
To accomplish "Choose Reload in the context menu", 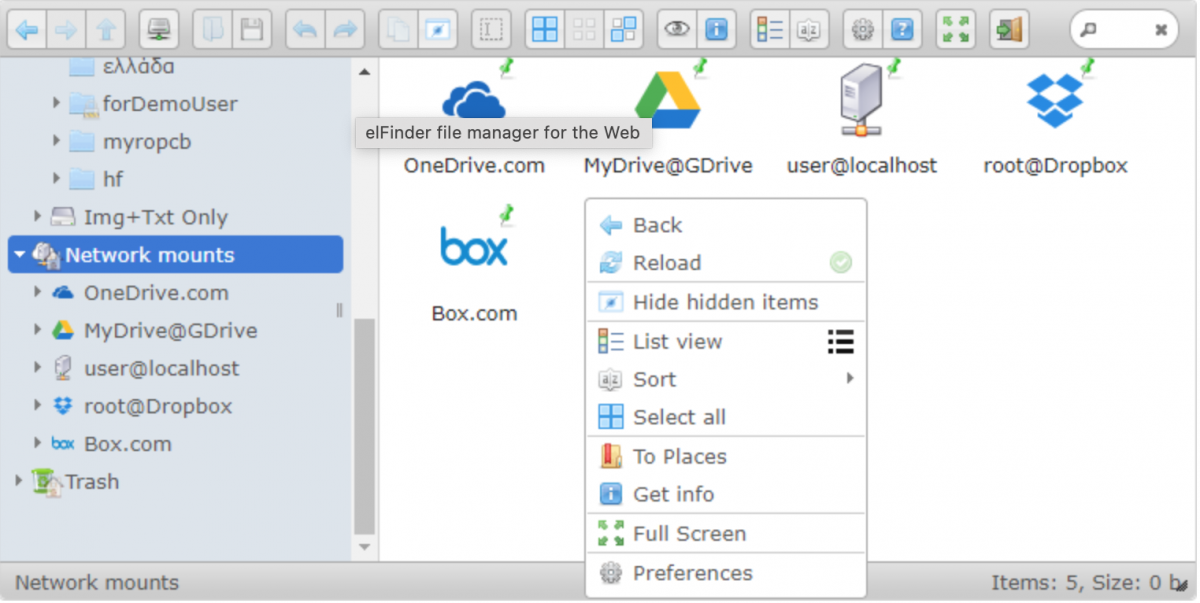I will 667,263.
